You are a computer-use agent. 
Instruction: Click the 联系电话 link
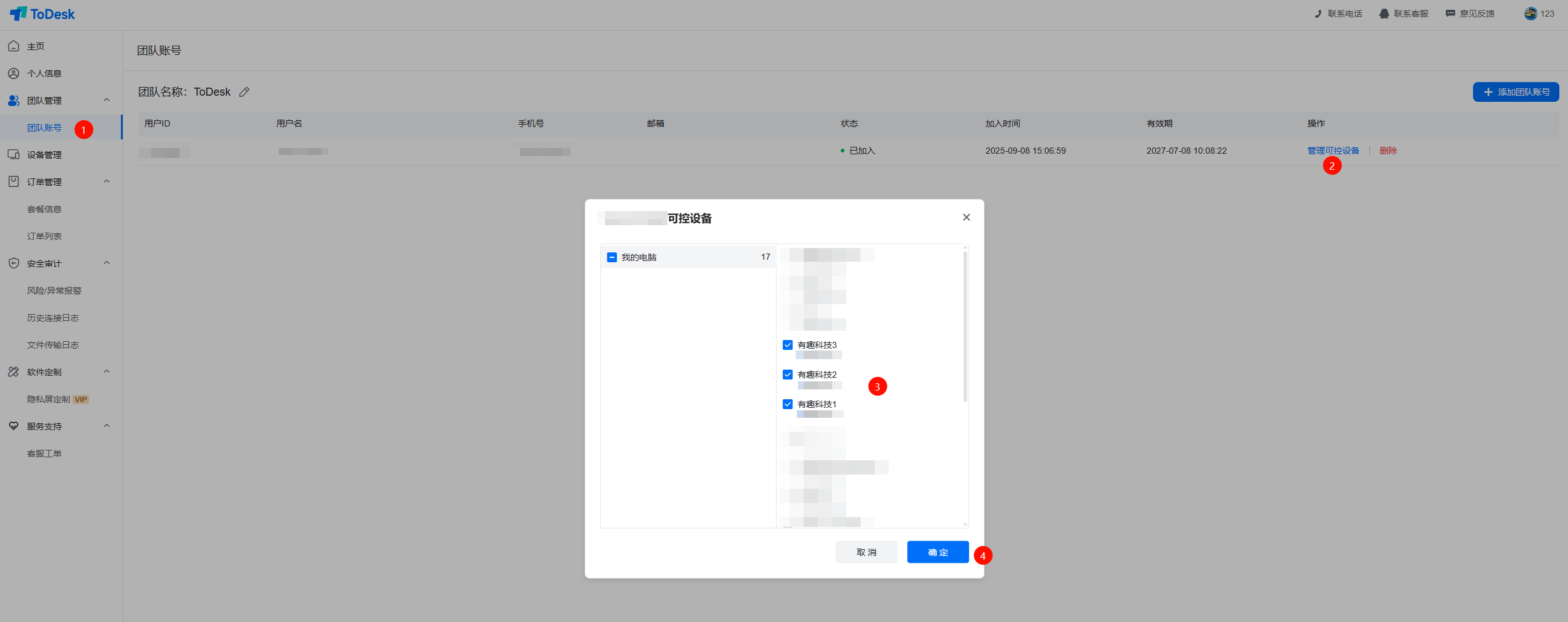coord(1338,14)
